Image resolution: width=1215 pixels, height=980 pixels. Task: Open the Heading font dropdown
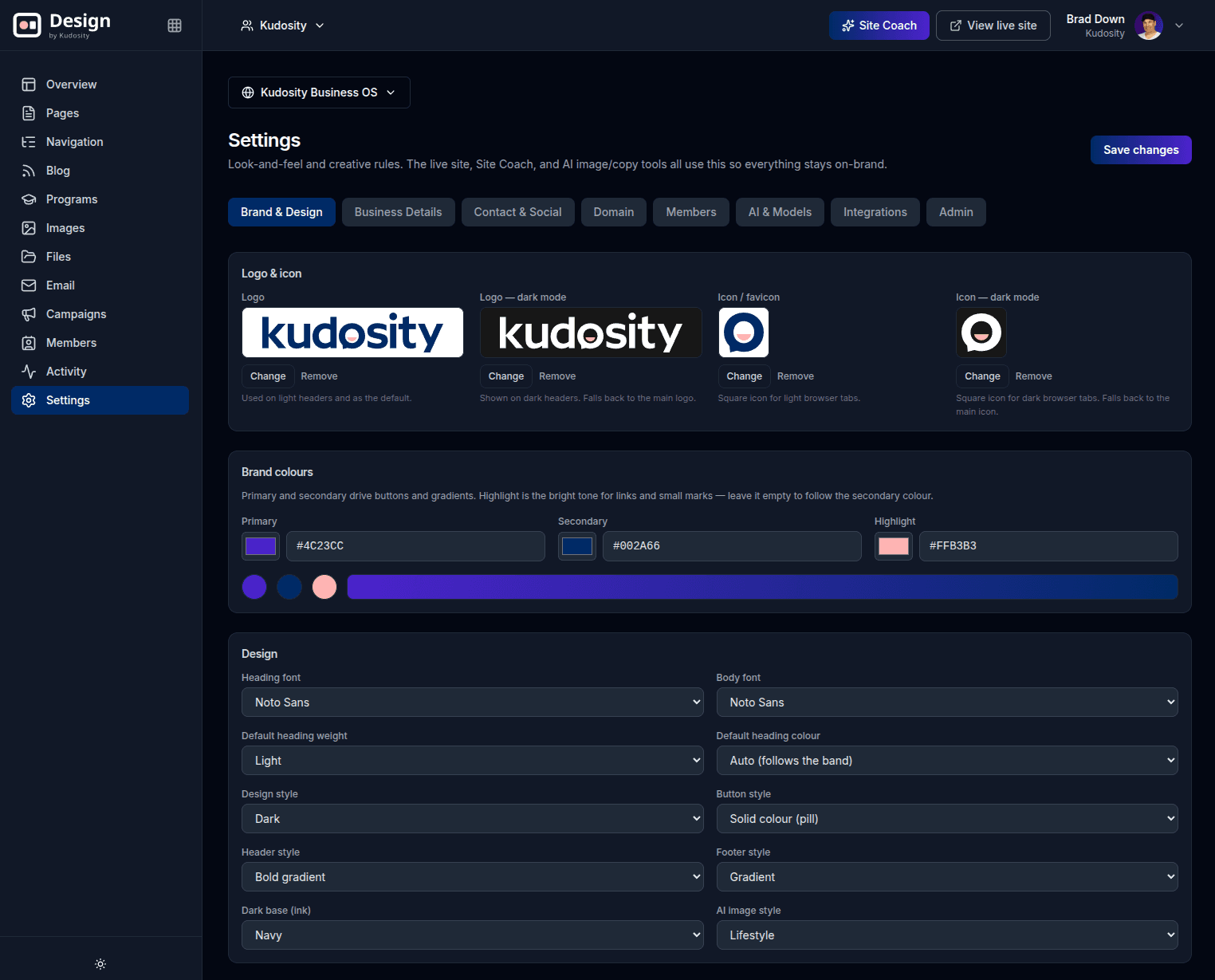[x=473, y=703]
